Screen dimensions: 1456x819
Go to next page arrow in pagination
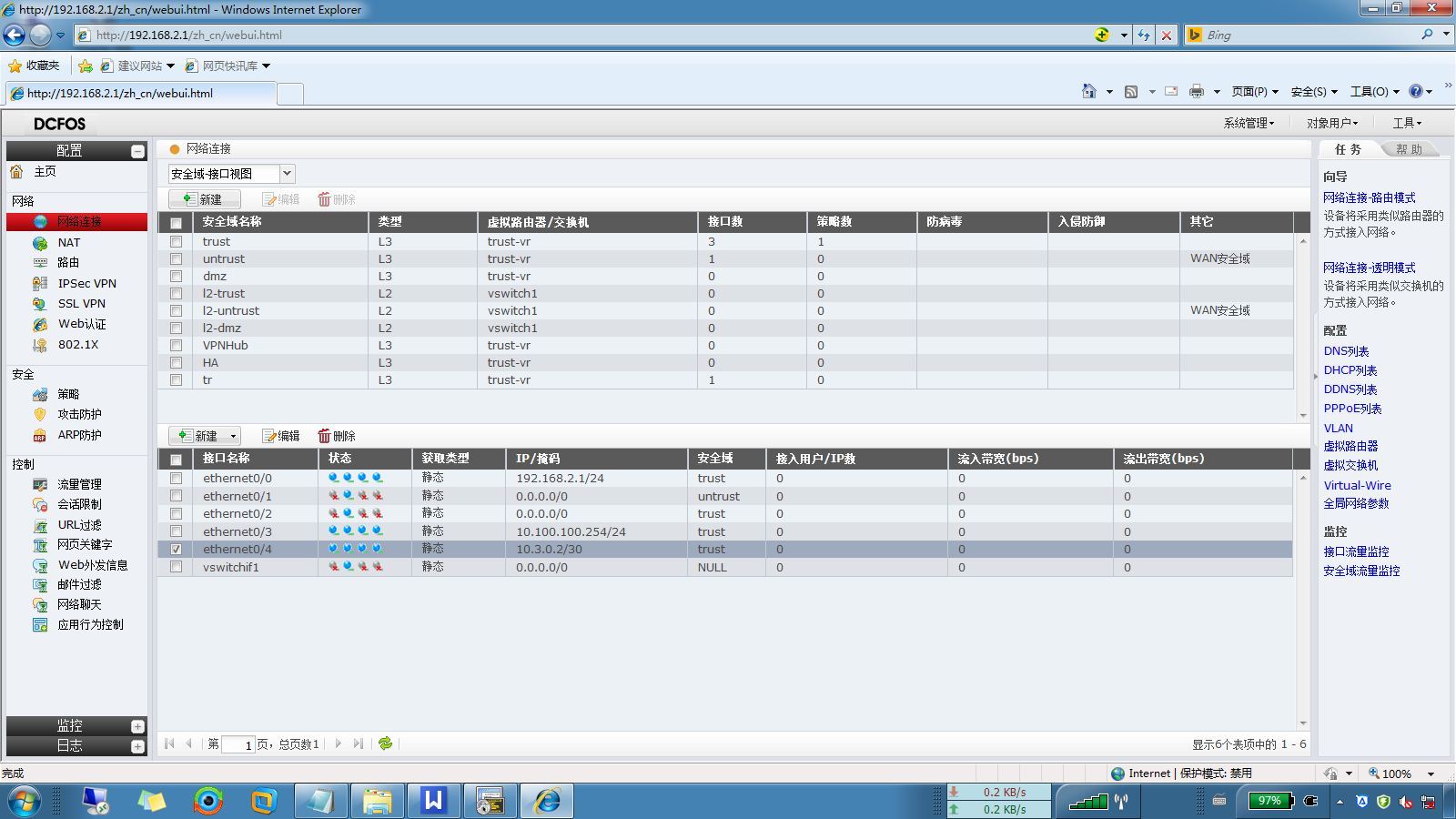[339, 743]
